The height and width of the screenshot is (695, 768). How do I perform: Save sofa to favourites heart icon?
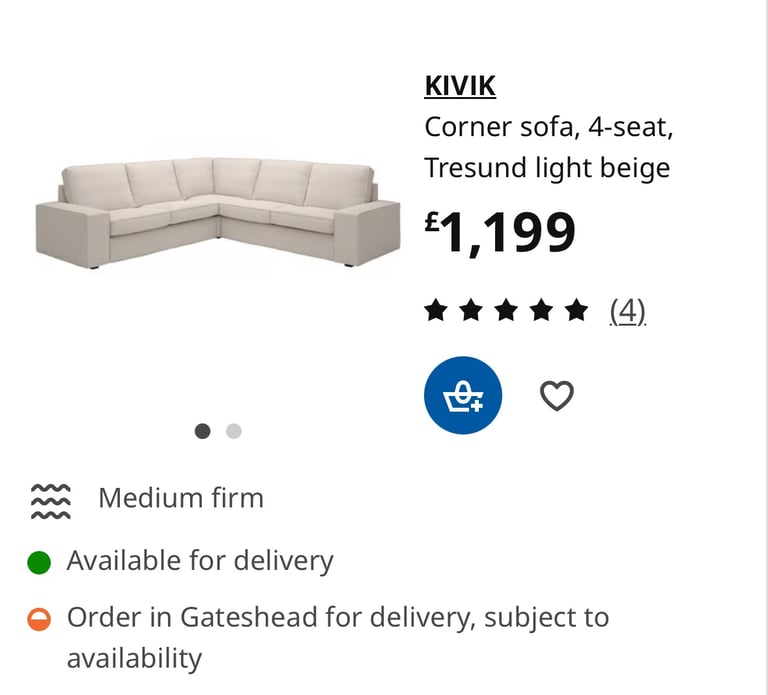tap(557, 396)
